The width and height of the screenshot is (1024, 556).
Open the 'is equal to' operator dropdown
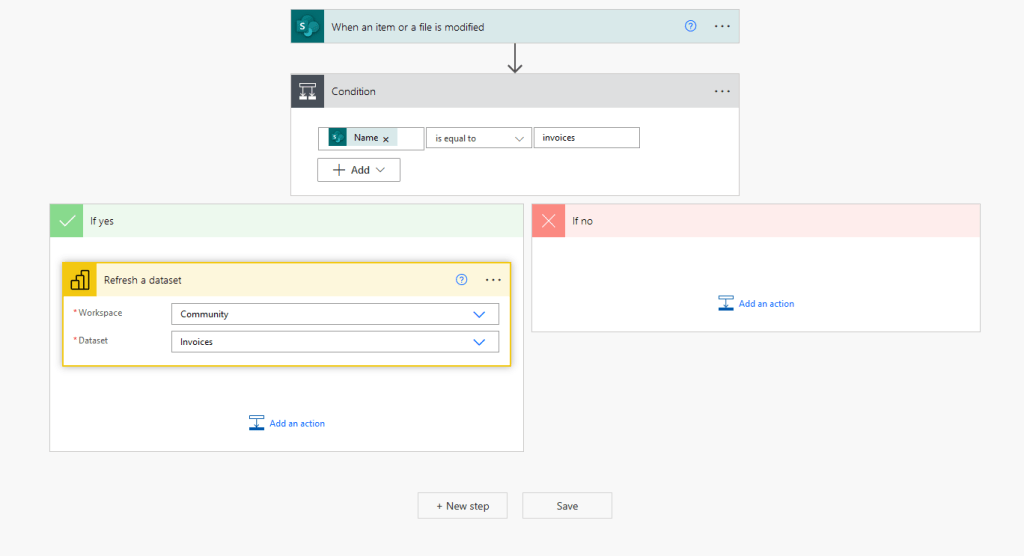(x=479, y=138)
